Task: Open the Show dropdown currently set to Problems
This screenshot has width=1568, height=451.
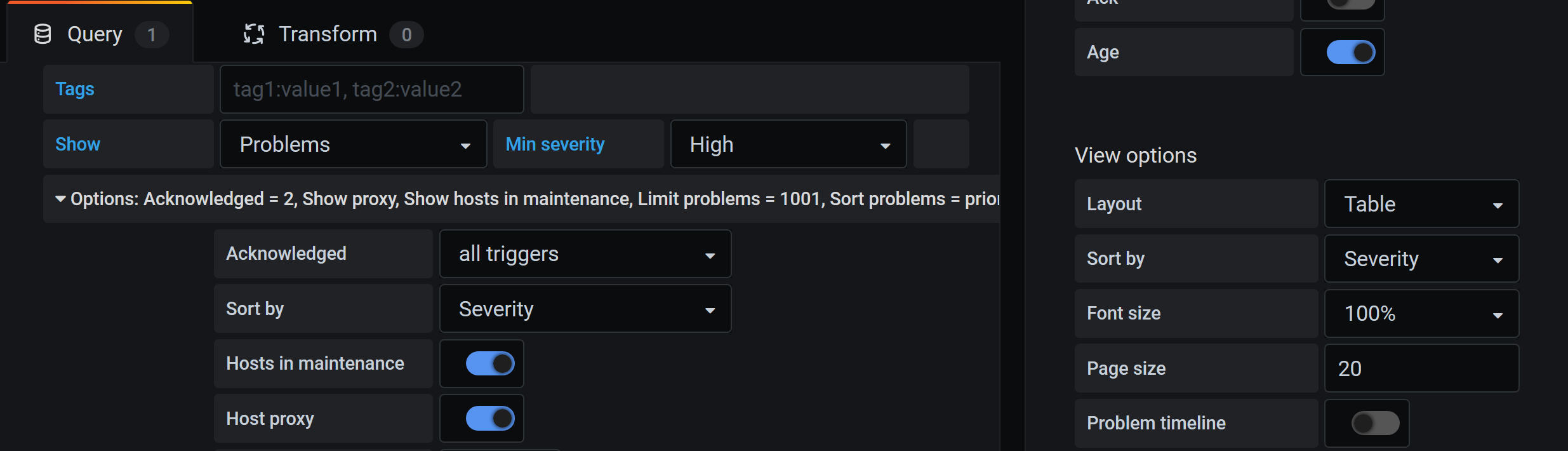Action: pos(353,144)
